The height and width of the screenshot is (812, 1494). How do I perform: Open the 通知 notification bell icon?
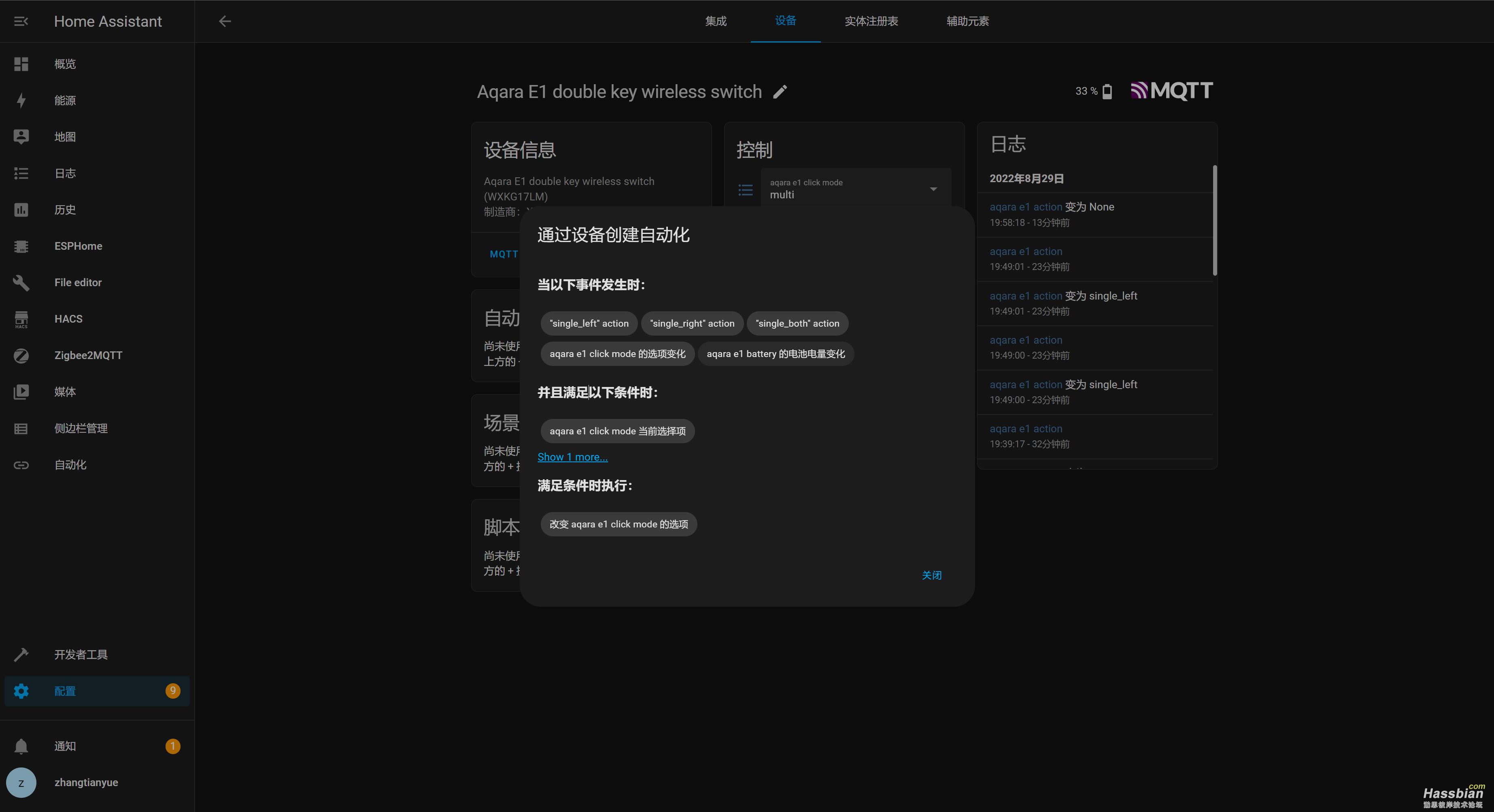(21, 746)
